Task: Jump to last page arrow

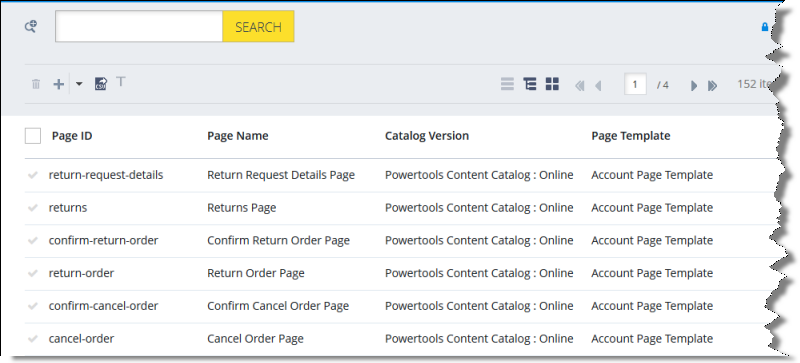Action: tap(712, 86)
